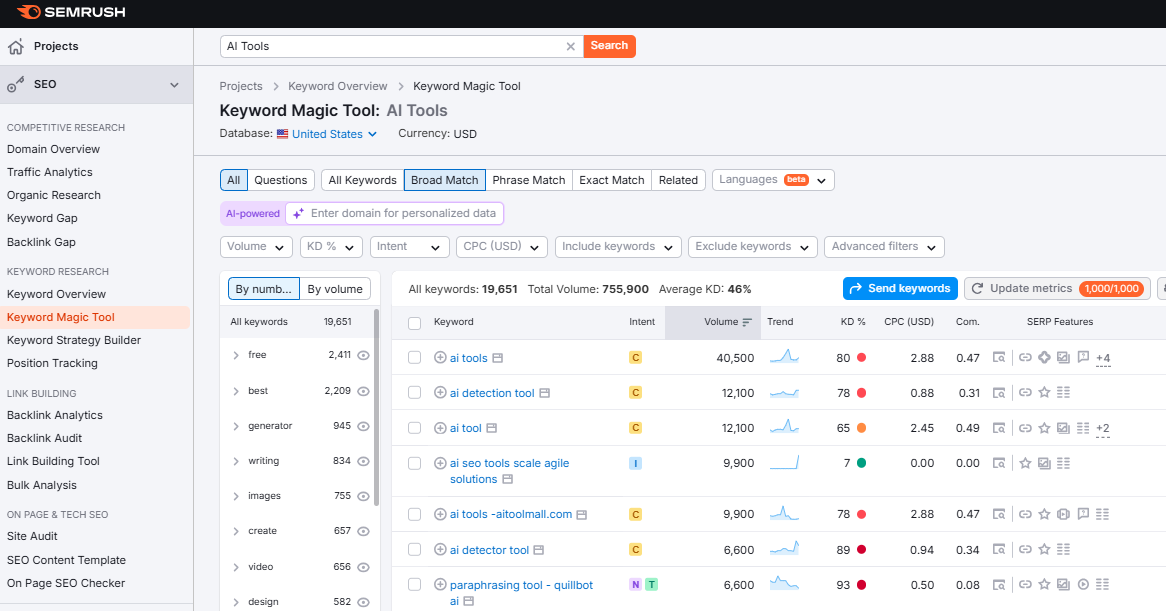Screen dimensions: 1166x611
Task: Open the CPC (USD) filter dropdown
Action: click(x=502, y=247)
